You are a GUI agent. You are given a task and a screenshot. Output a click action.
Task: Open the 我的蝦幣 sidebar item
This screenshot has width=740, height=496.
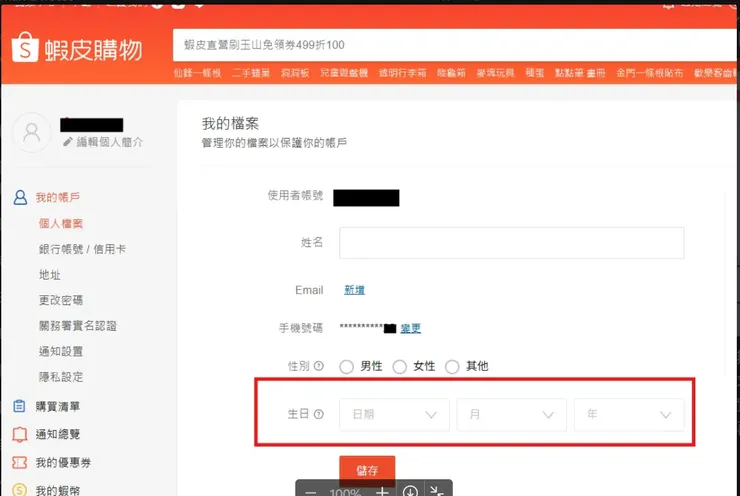click(58, 490)
